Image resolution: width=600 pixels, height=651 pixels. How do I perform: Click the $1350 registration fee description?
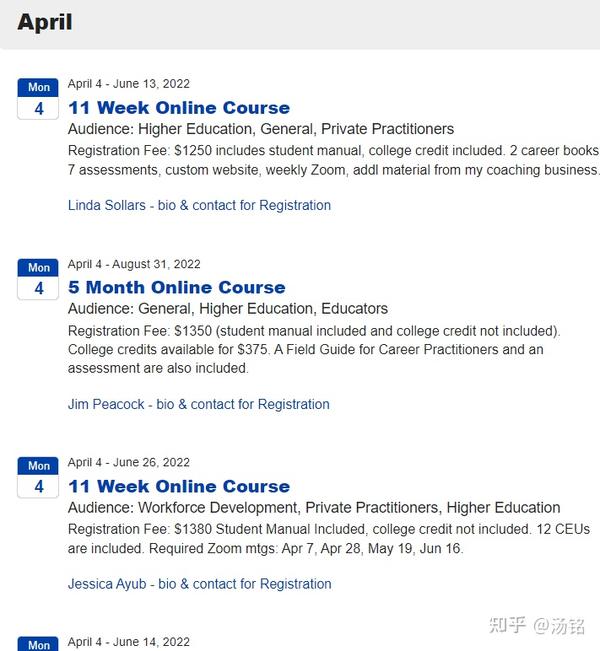coord(314,349)
